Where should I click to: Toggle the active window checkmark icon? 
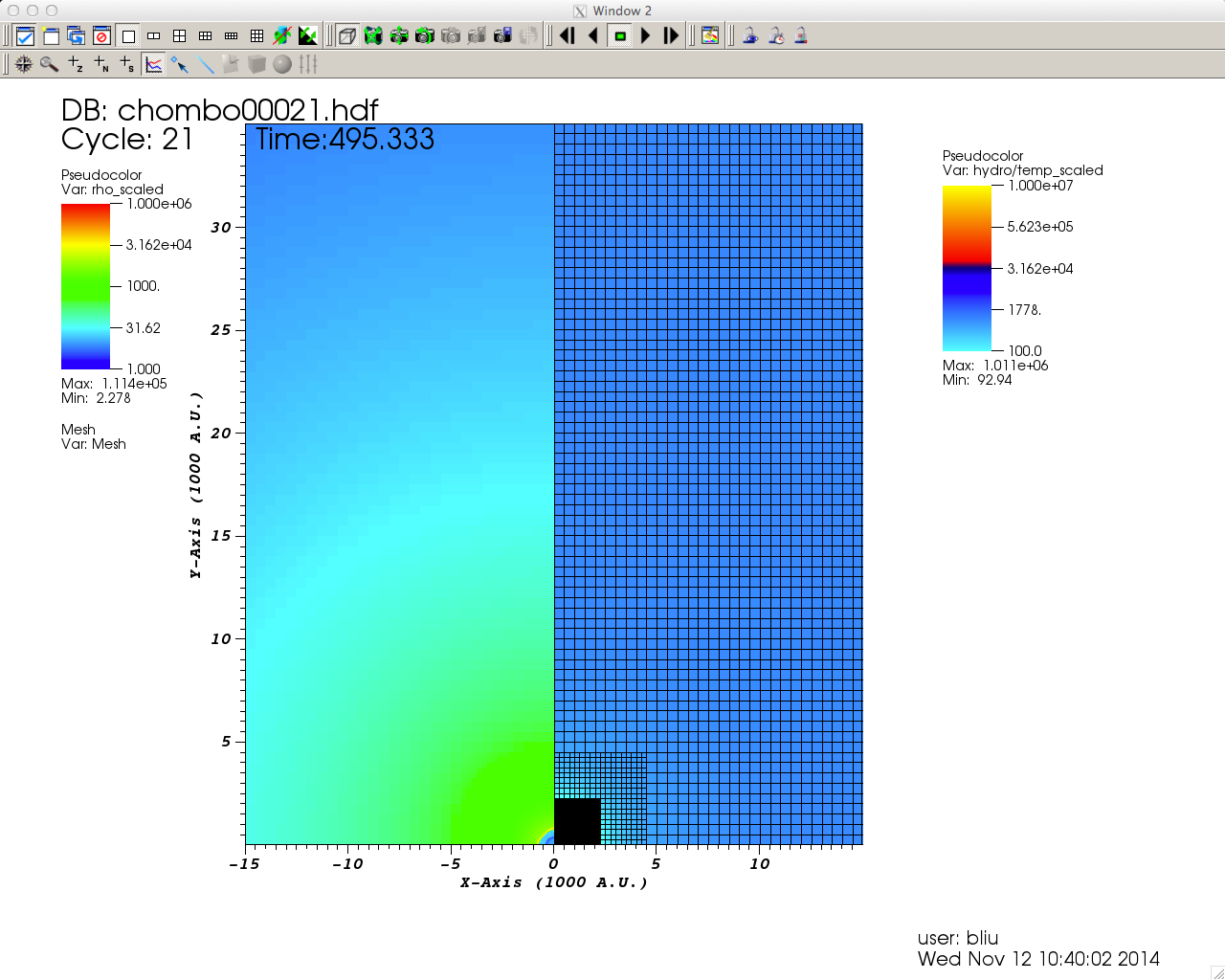tap(26, 36)
